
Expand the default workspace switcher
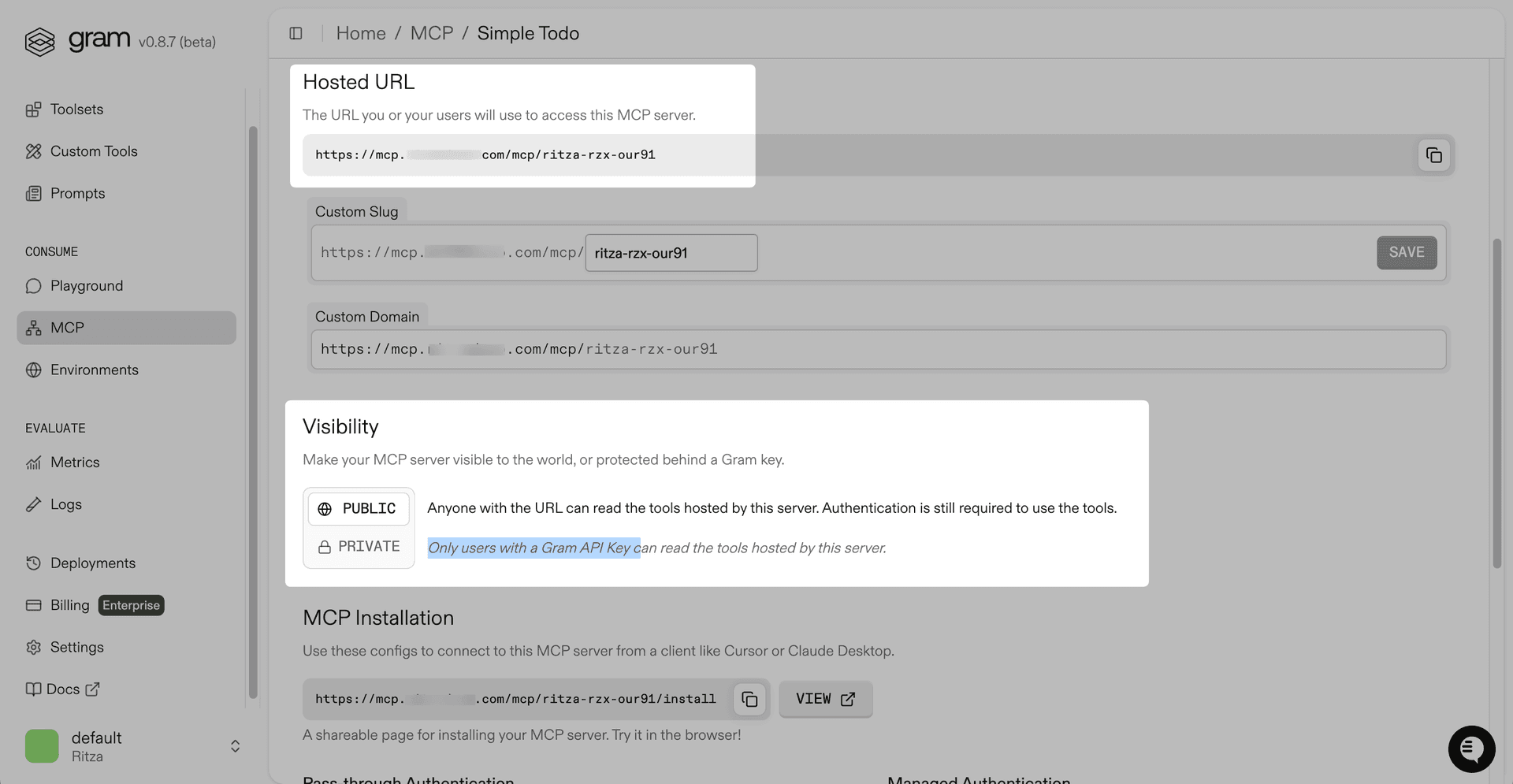(234, 745)
